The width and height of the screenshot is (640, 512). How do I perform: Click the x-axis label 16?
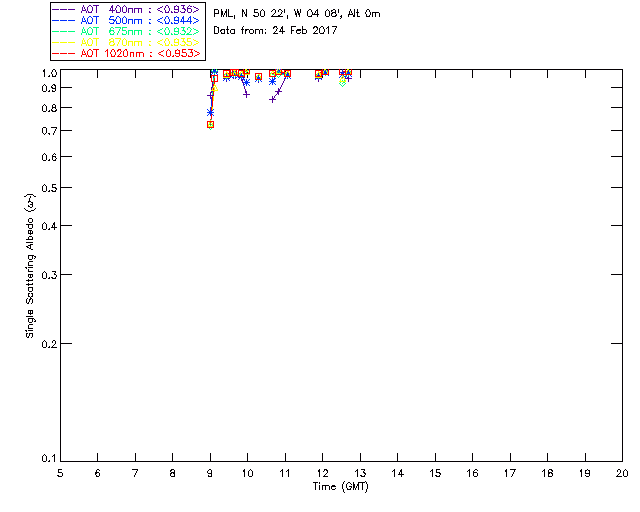pyautogui.click(x=473, y=473)
